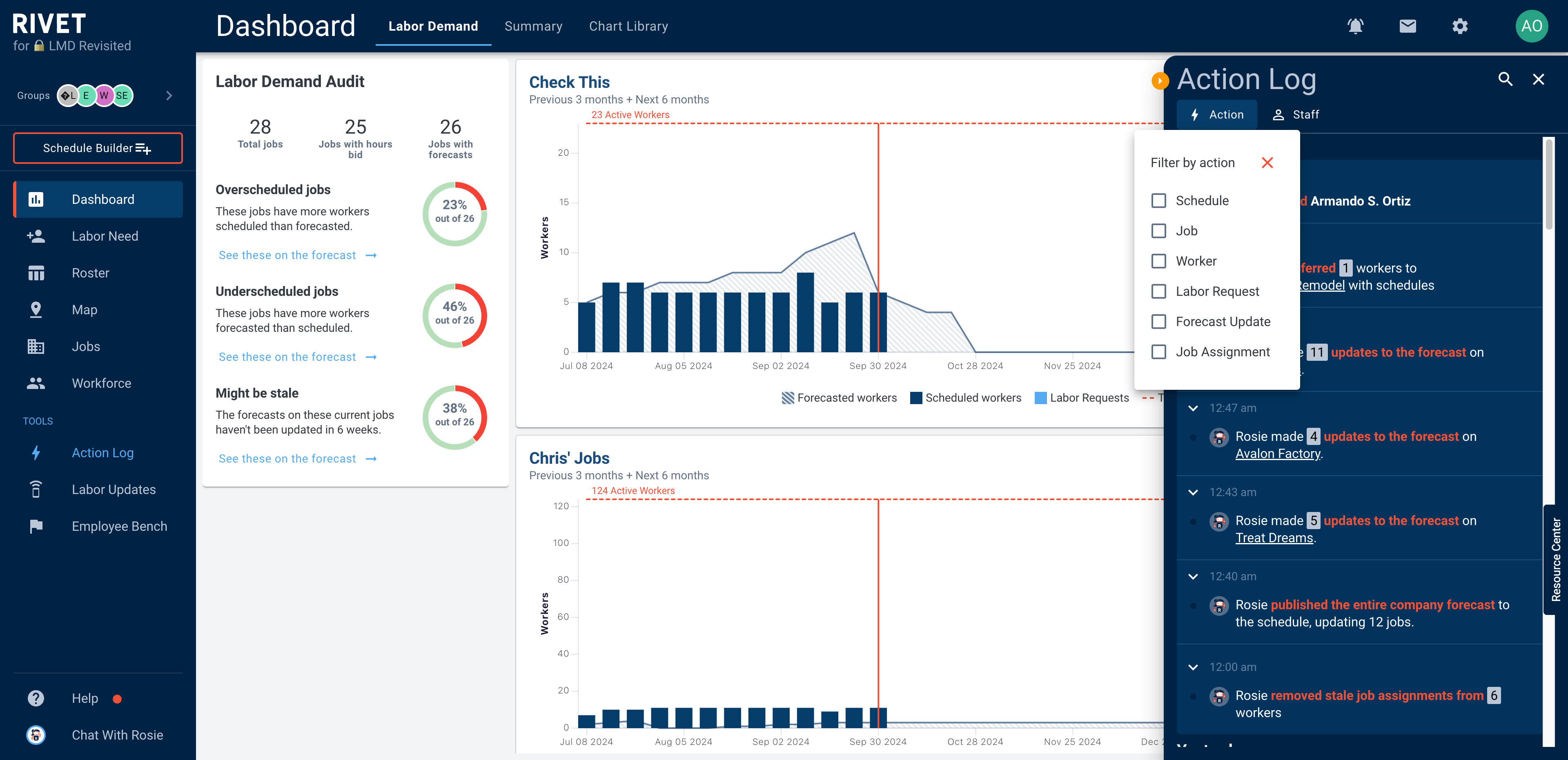Close the Action Log panel

[x=1539, y=79]
